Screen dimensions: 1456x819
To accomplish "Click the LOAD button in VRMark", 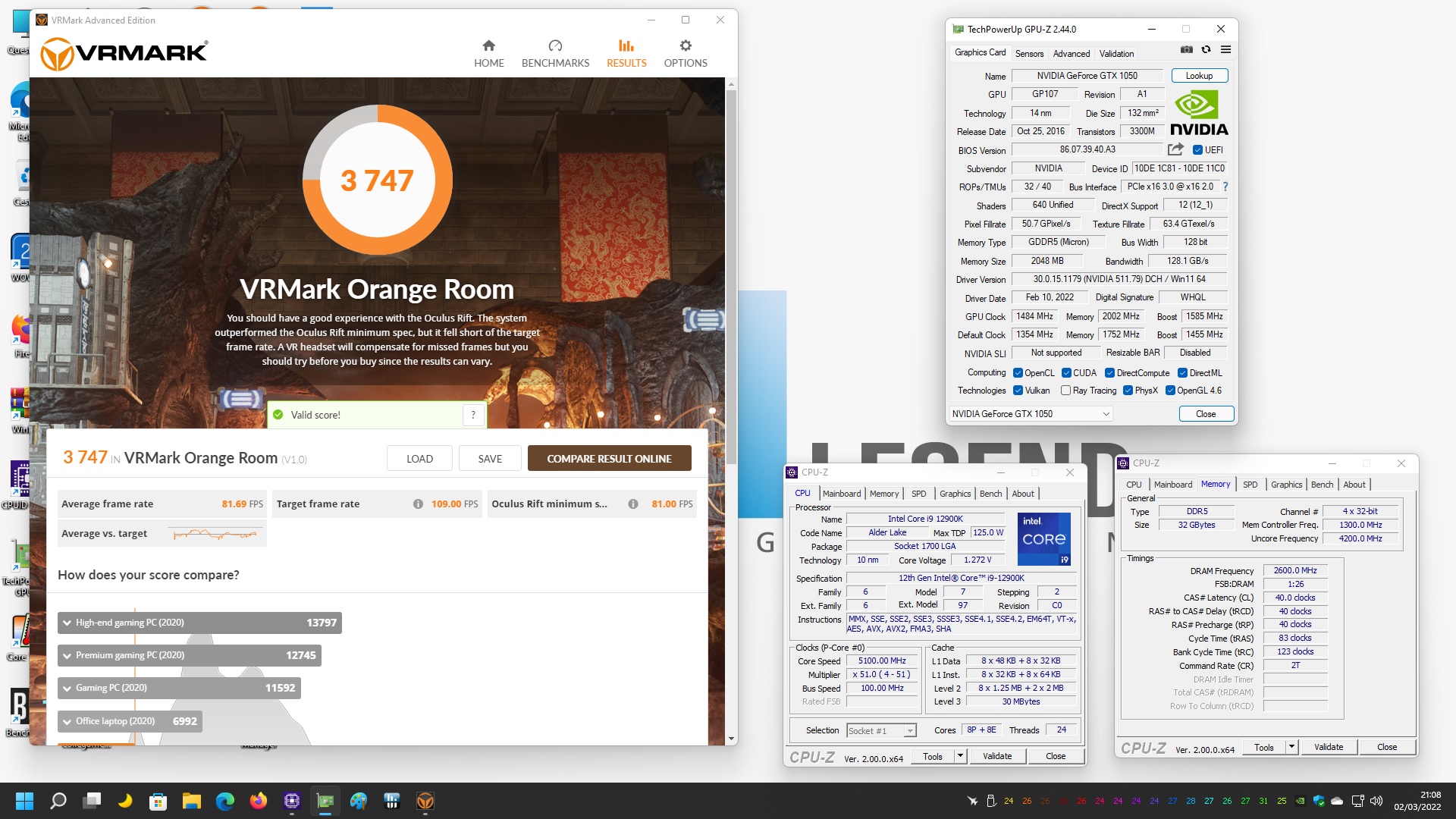I will tap(419, 459).
